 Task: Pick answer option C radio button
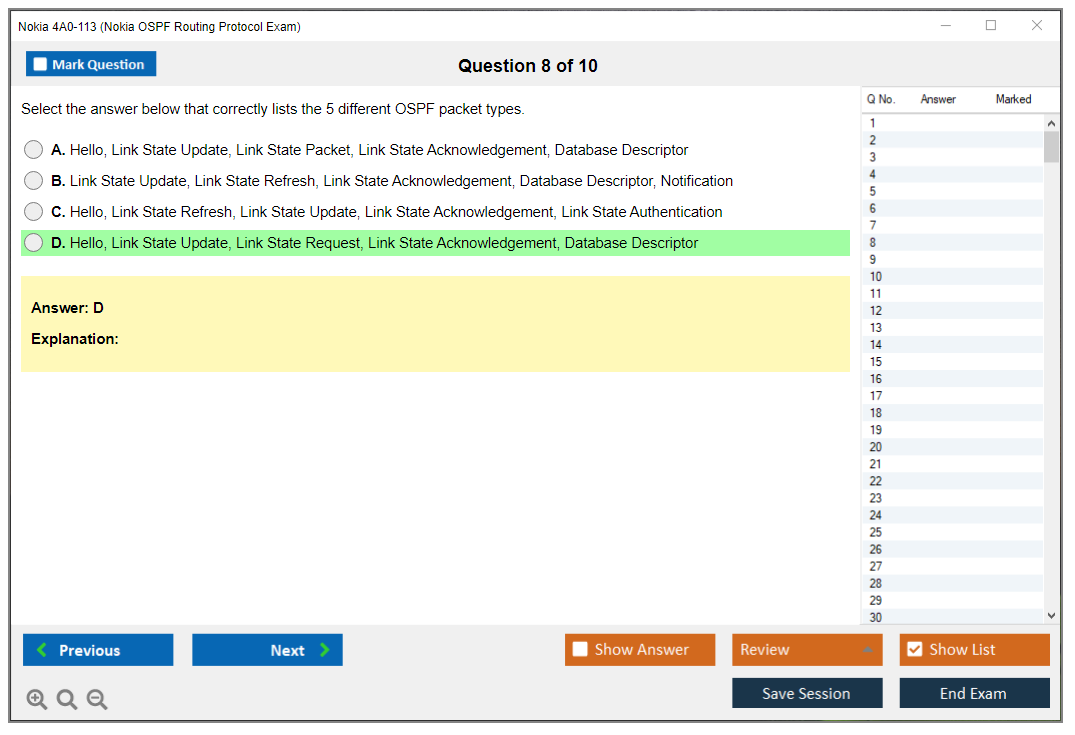point(34,212)
